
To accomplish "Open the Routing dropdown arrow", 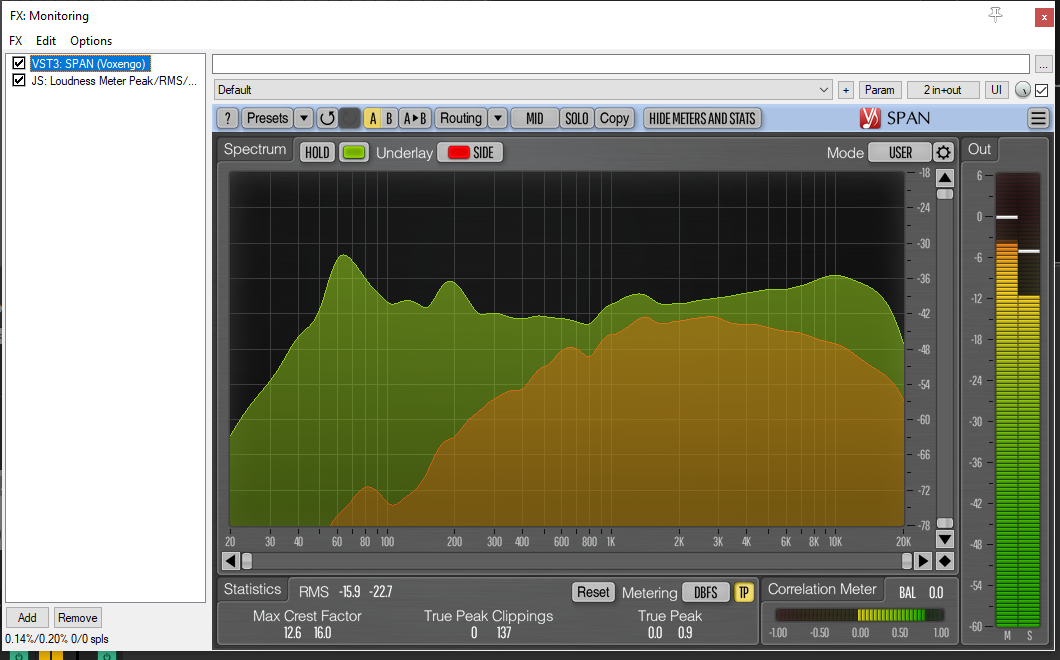I will (x=497, y=118).
